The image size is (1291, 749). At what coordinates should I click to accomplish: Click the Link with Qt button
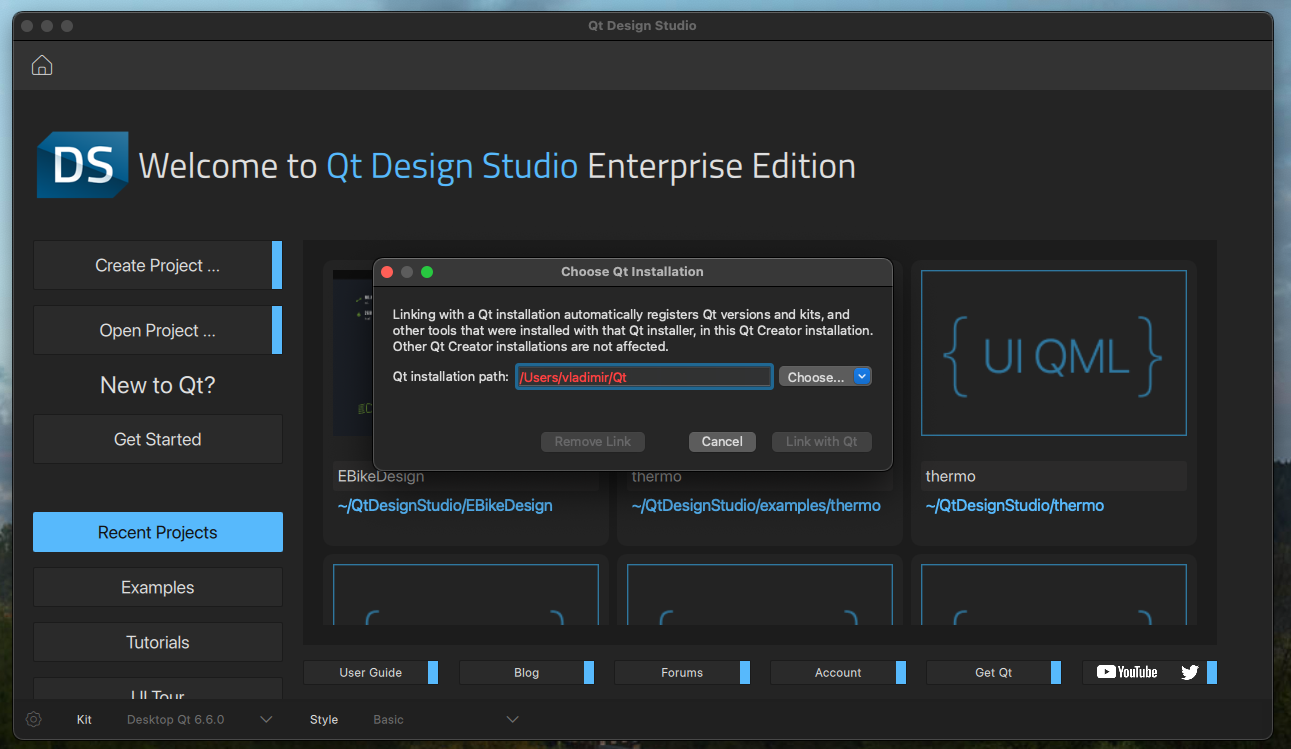[821, 441]
